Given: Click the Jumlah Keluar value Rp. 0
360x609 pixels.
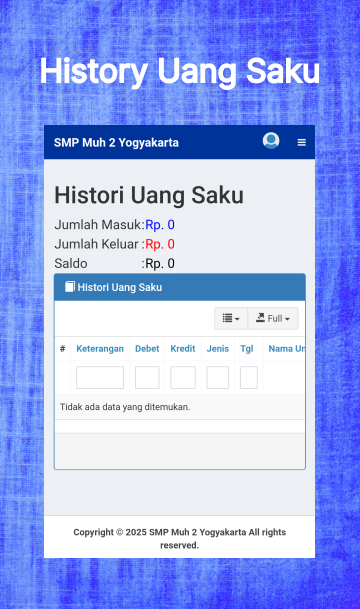Looking at the screenshot, I should pos(160,244).
